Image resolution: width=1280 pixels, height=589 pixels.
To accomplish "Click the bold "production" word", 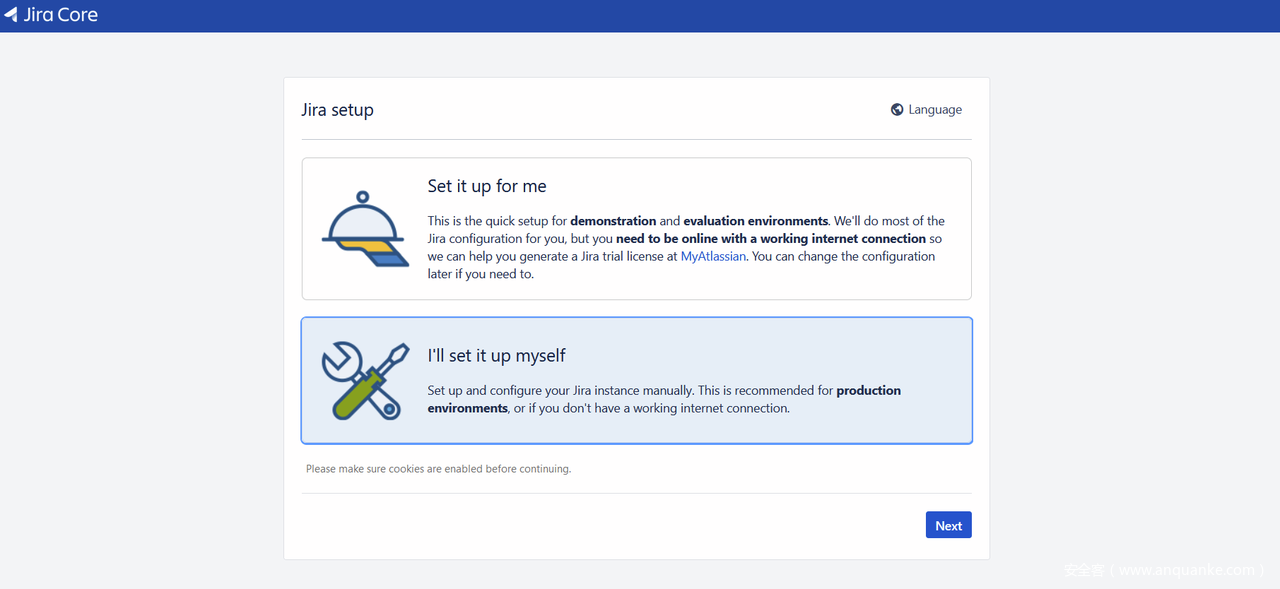I will pyautogui.click(x=868, y=391).
